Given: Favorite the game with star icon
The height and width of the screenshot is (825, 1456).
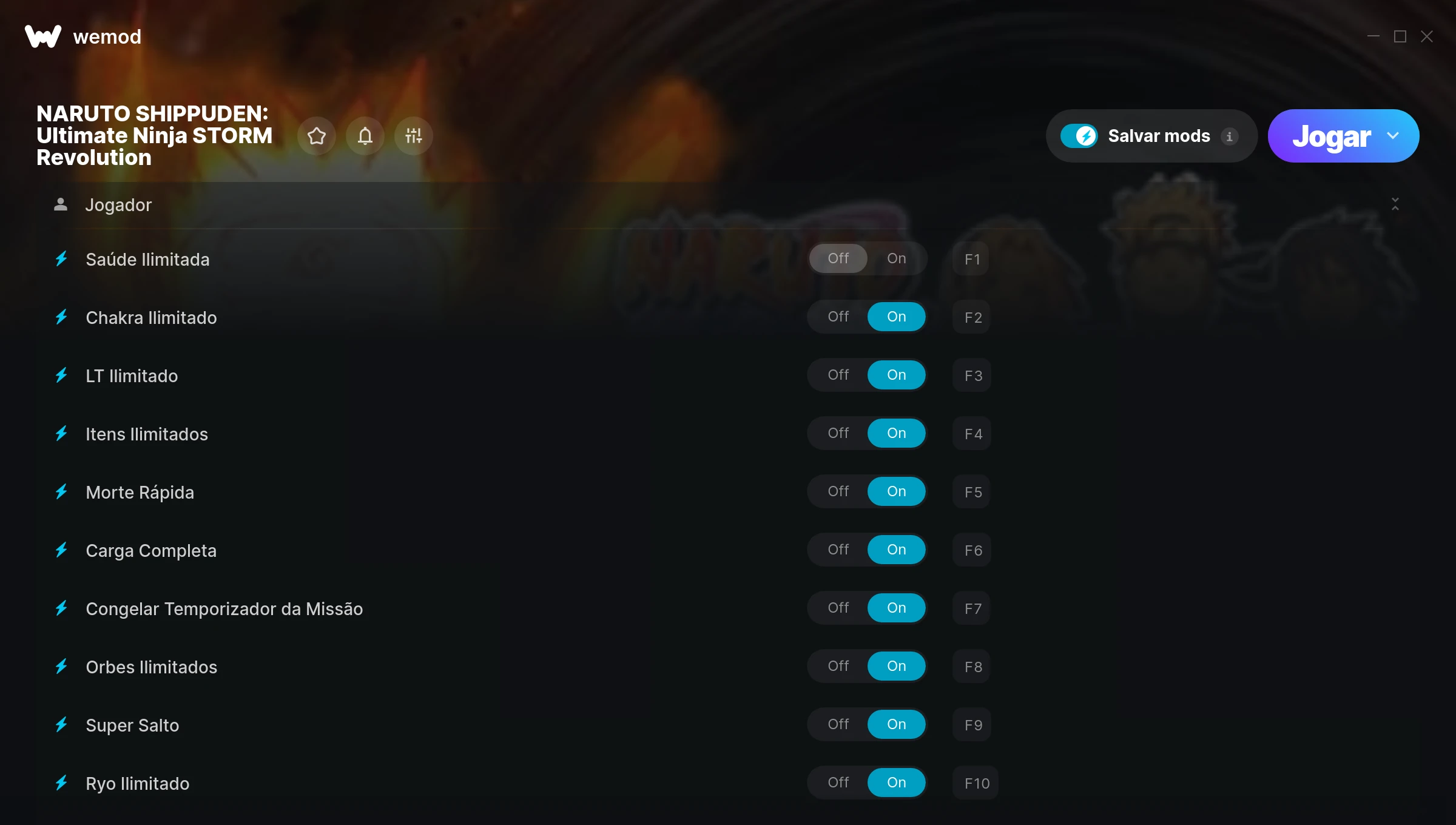Looking at the screenshot, I should (317, 136).
